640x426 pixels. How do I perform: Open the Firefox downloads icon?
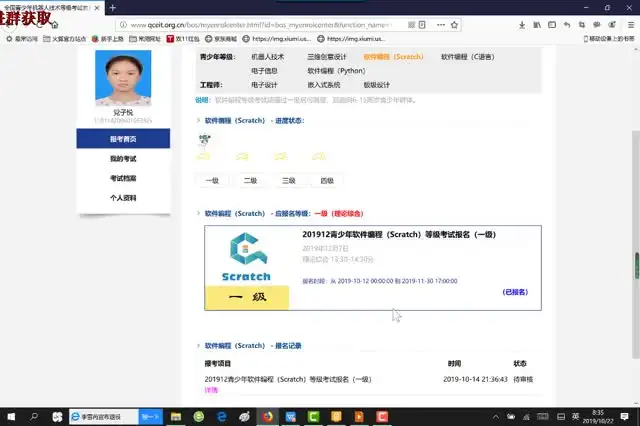[x=522, y=25]
